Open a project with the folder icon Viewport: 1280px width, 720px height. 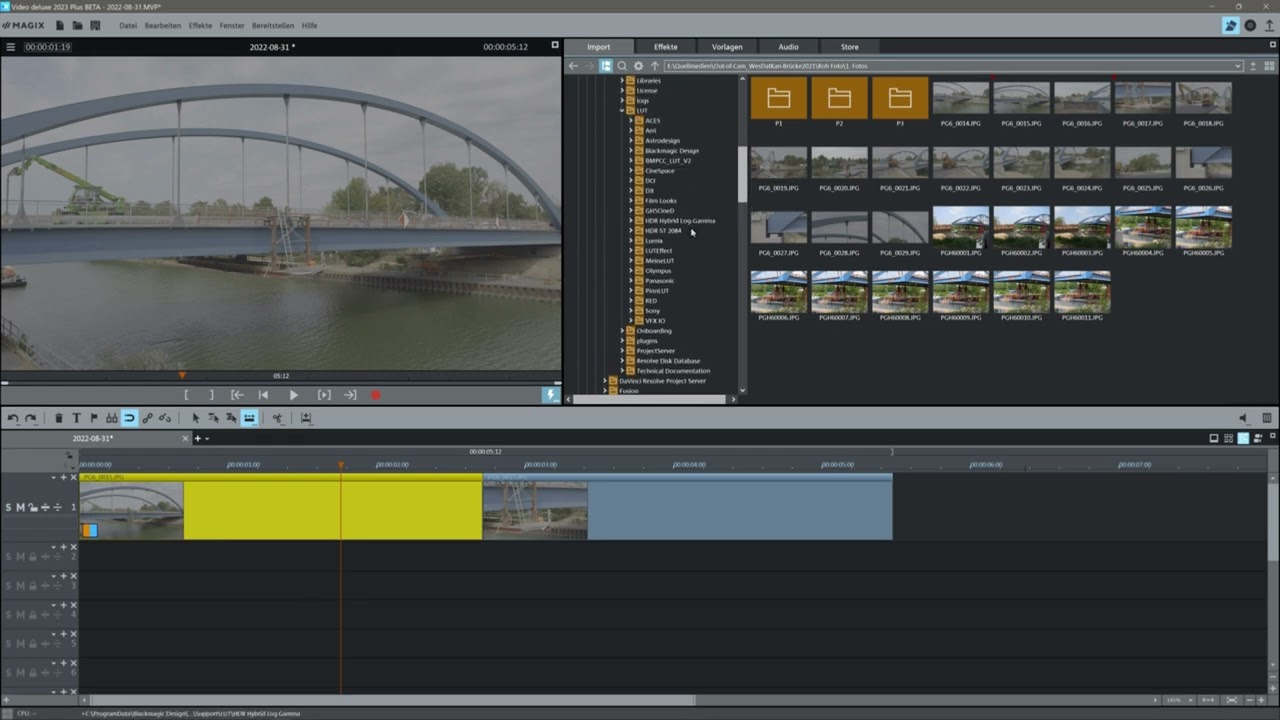click(77, 25)
